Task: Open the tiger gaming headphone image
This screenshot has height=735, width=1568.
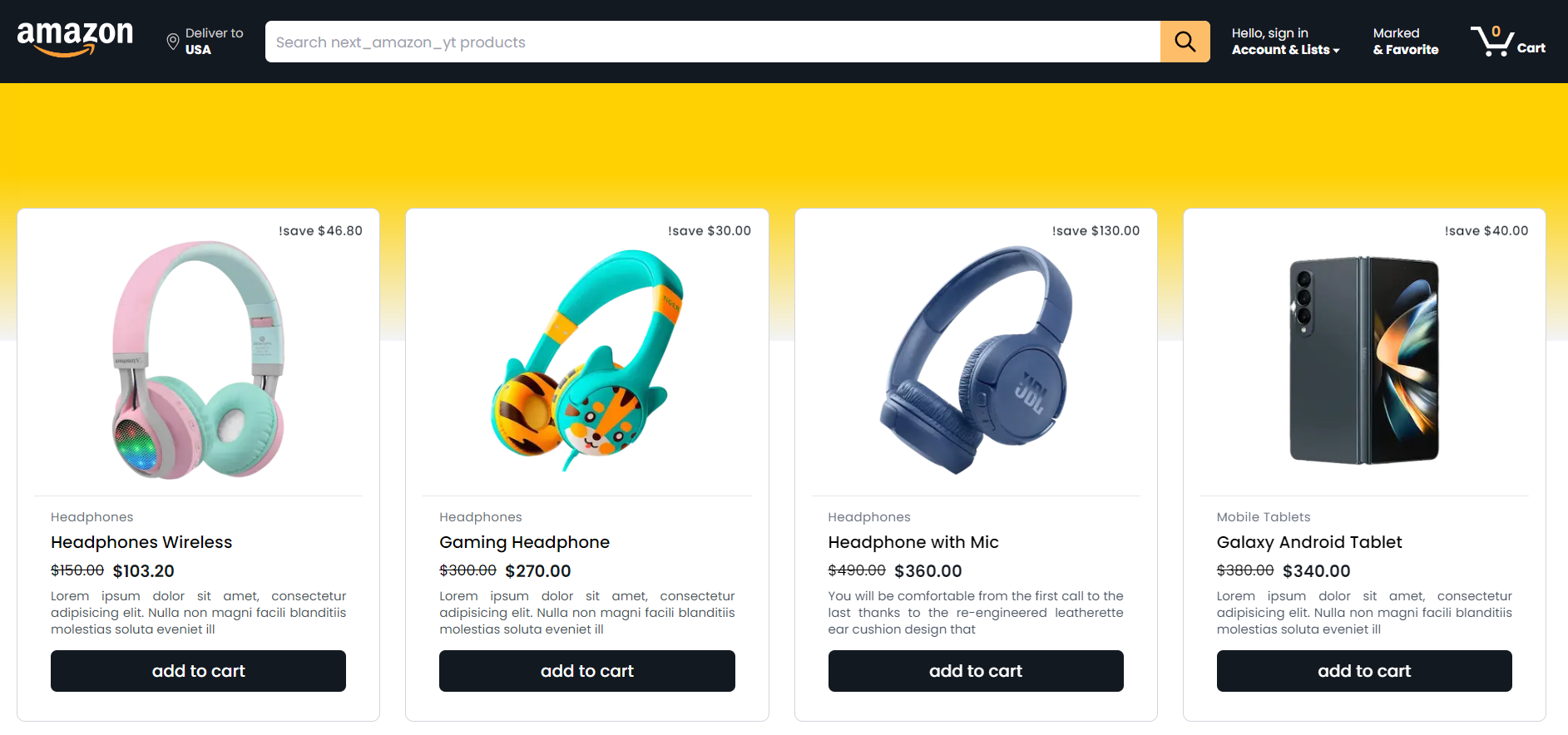Action: pos(586,360)
